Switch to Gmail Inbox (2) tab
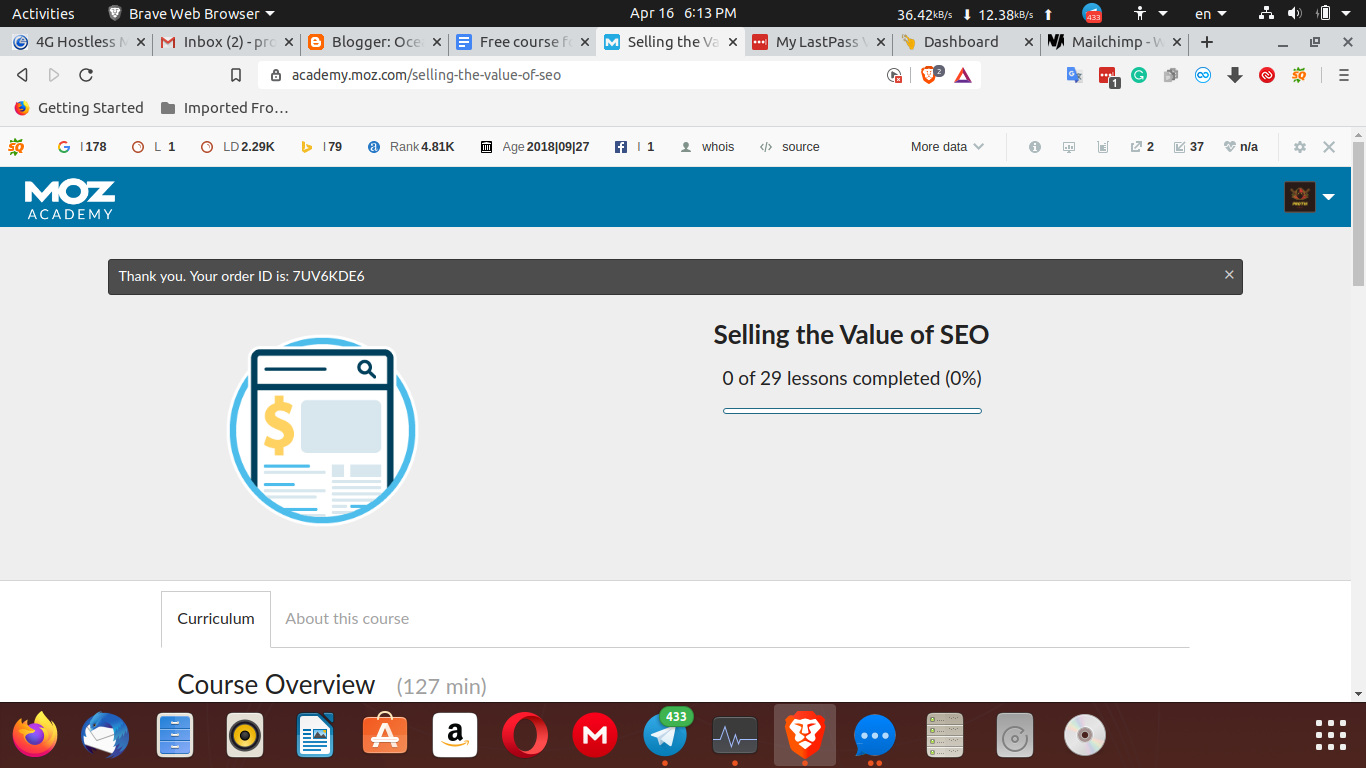 (x=228, y=42)
